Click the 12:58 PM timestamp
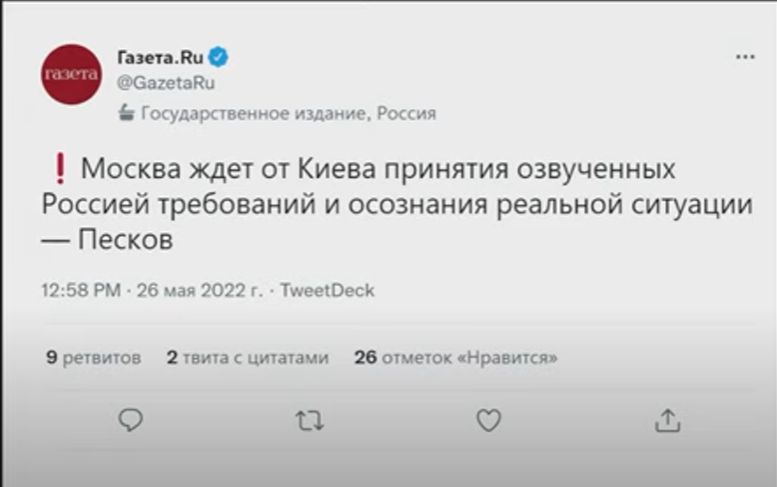Screen dimensions: 777x487 click(x=81, y=291)
